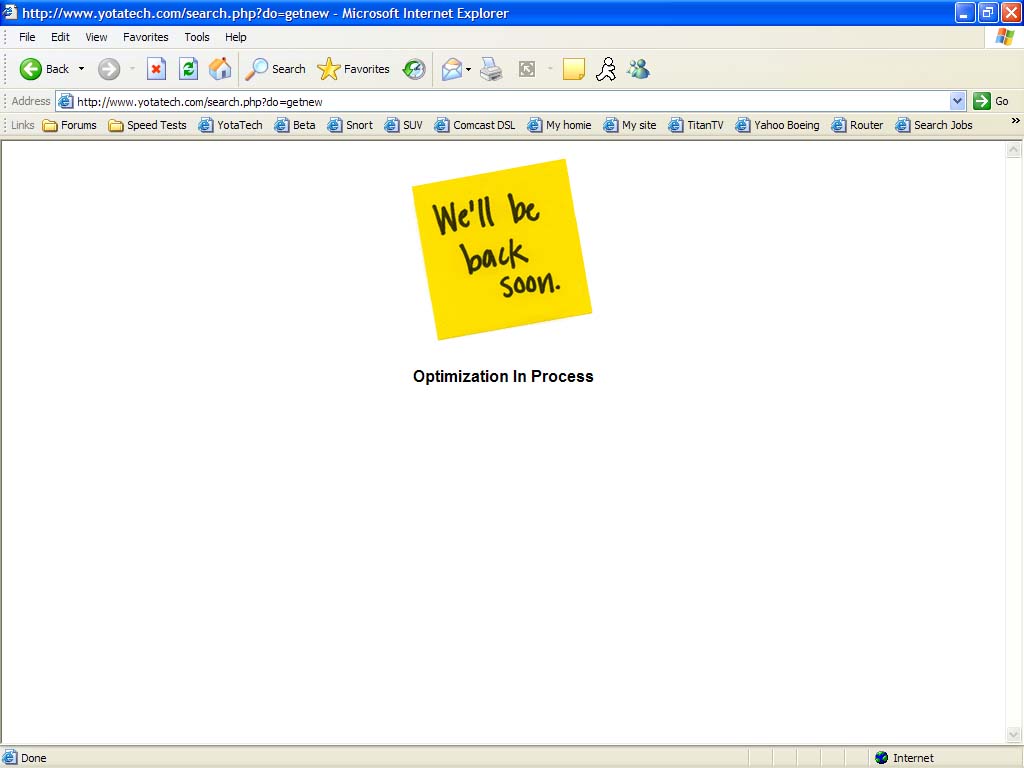Screen dimensions: 1024x768
Task: Open the YotaTech link shortcut
Action: coord(231,125)
